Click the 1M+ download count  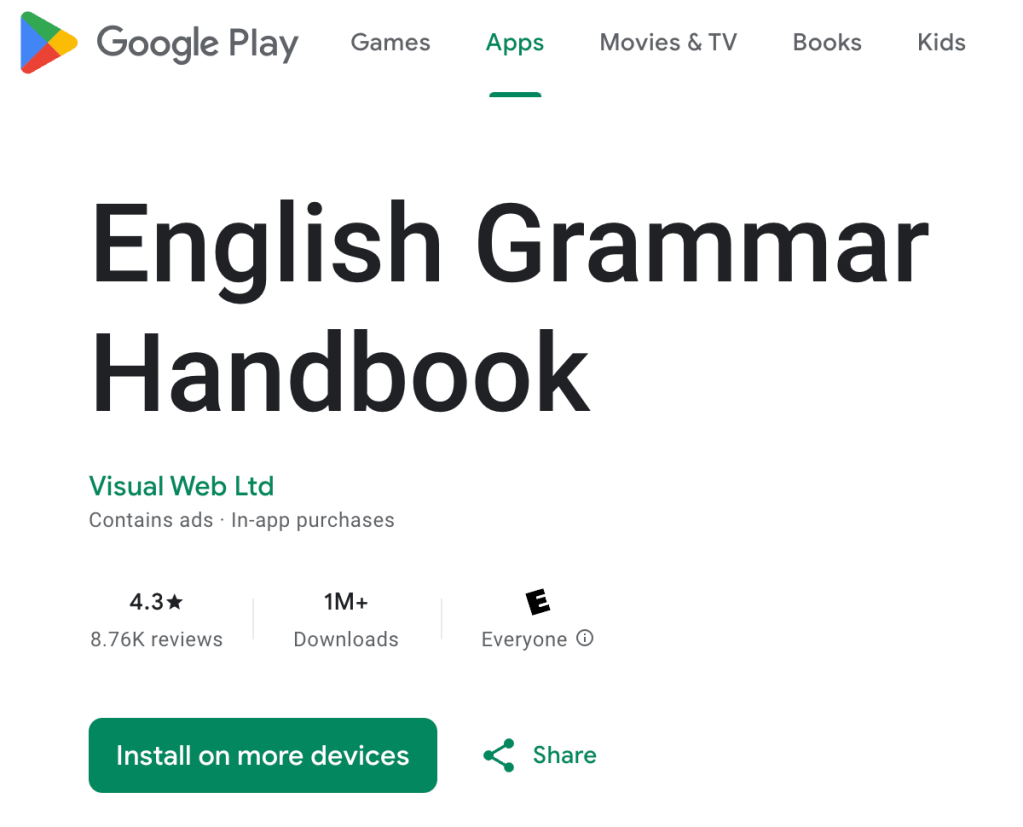click(346, 602)
